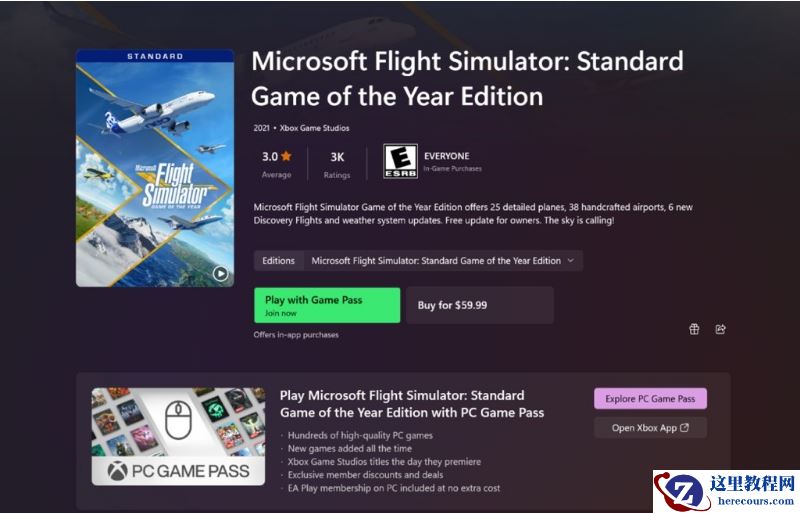Screen dimensions: 800x513
Task: Click the Xbox logo in the PC Game Pass banner
Action: point(115,470)
